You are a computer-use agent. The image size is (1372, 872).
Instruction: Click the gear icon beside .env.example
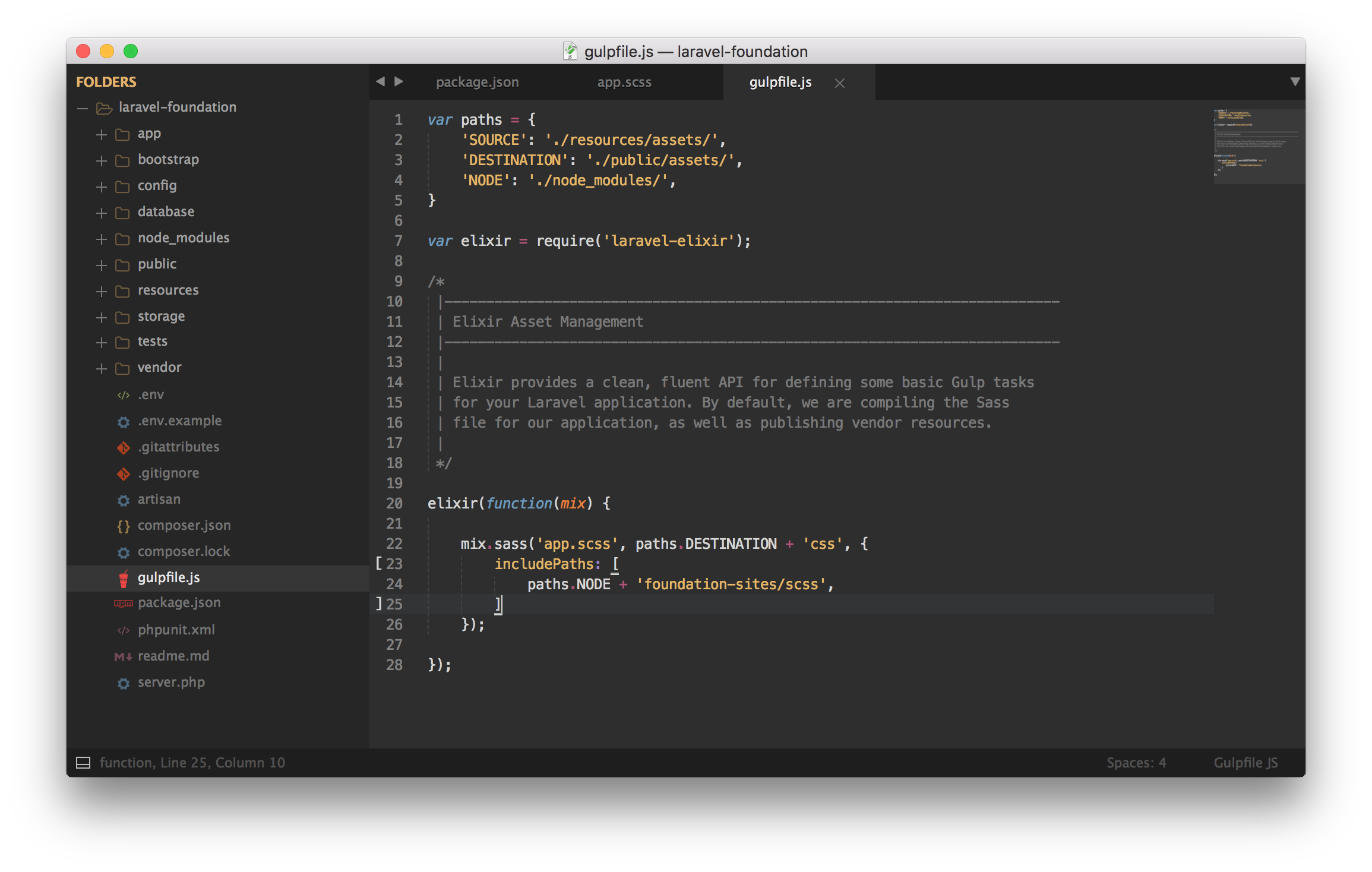(x=123, y=421)
